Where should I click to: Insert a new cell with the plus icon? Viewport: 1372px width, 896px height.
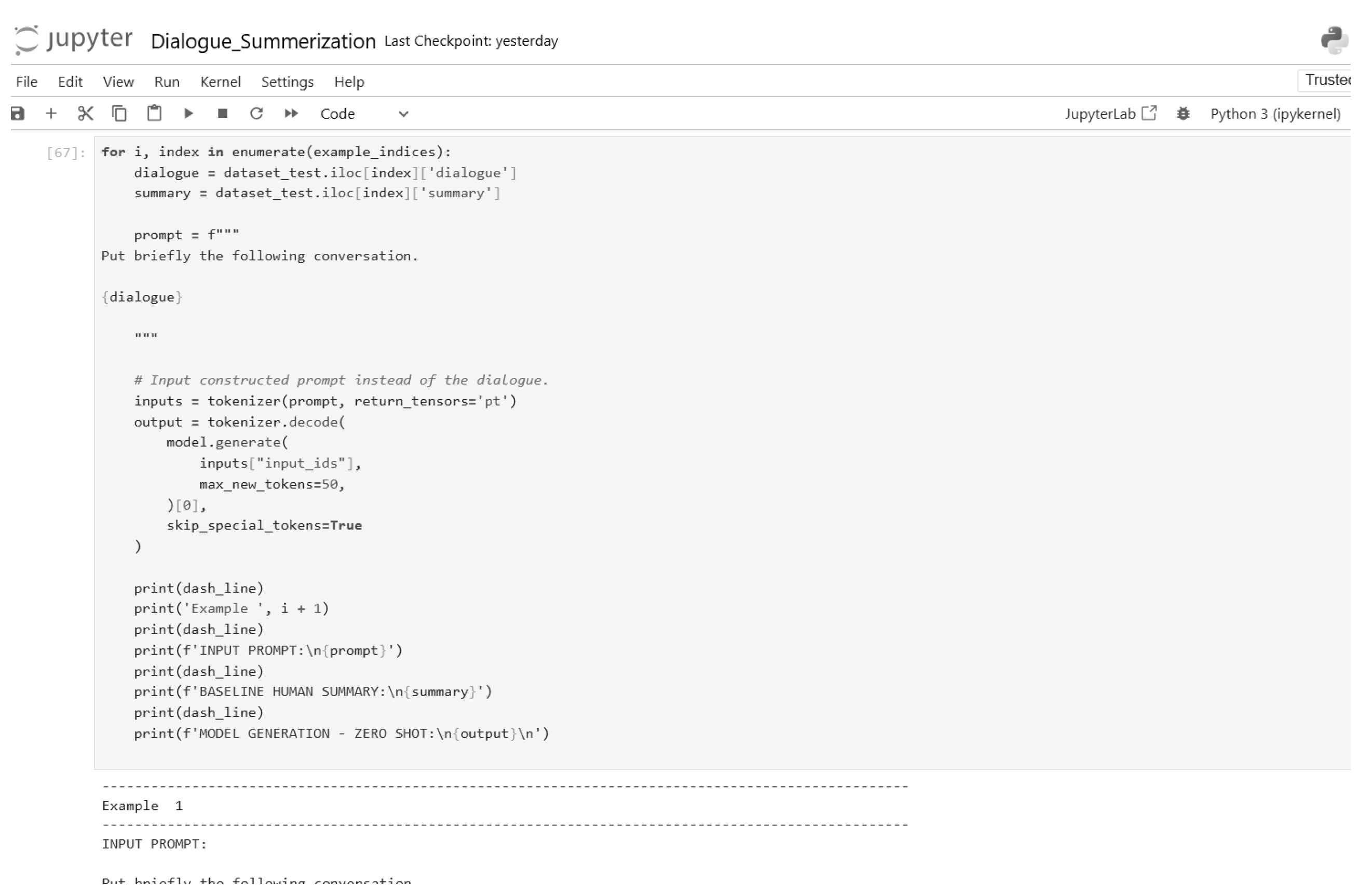(51, 114)
